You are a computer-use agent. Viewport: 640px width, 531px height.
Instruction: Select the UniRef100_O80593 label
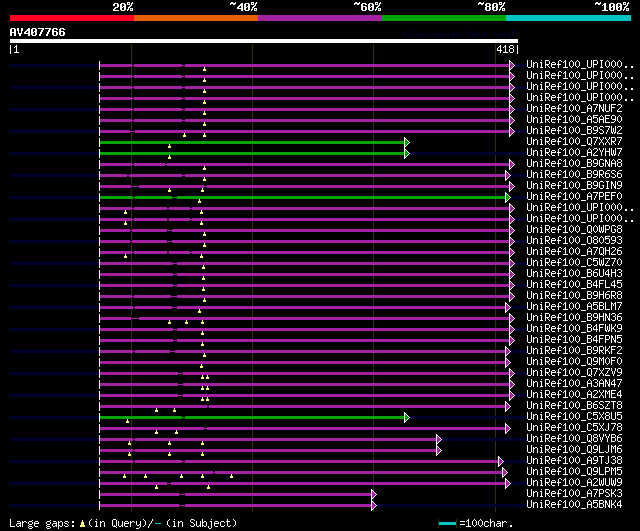click(574, 241)
